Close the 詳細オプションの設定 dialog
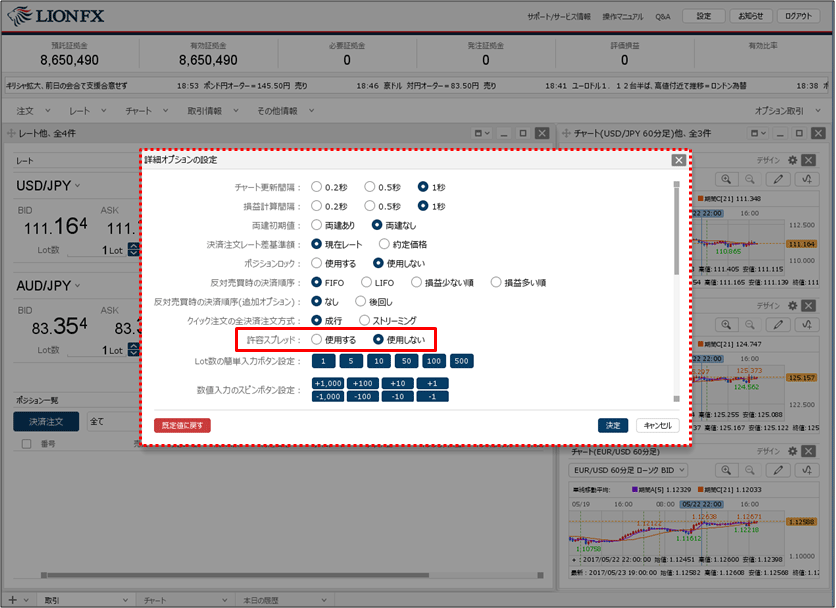 click(x=678, y=160)
